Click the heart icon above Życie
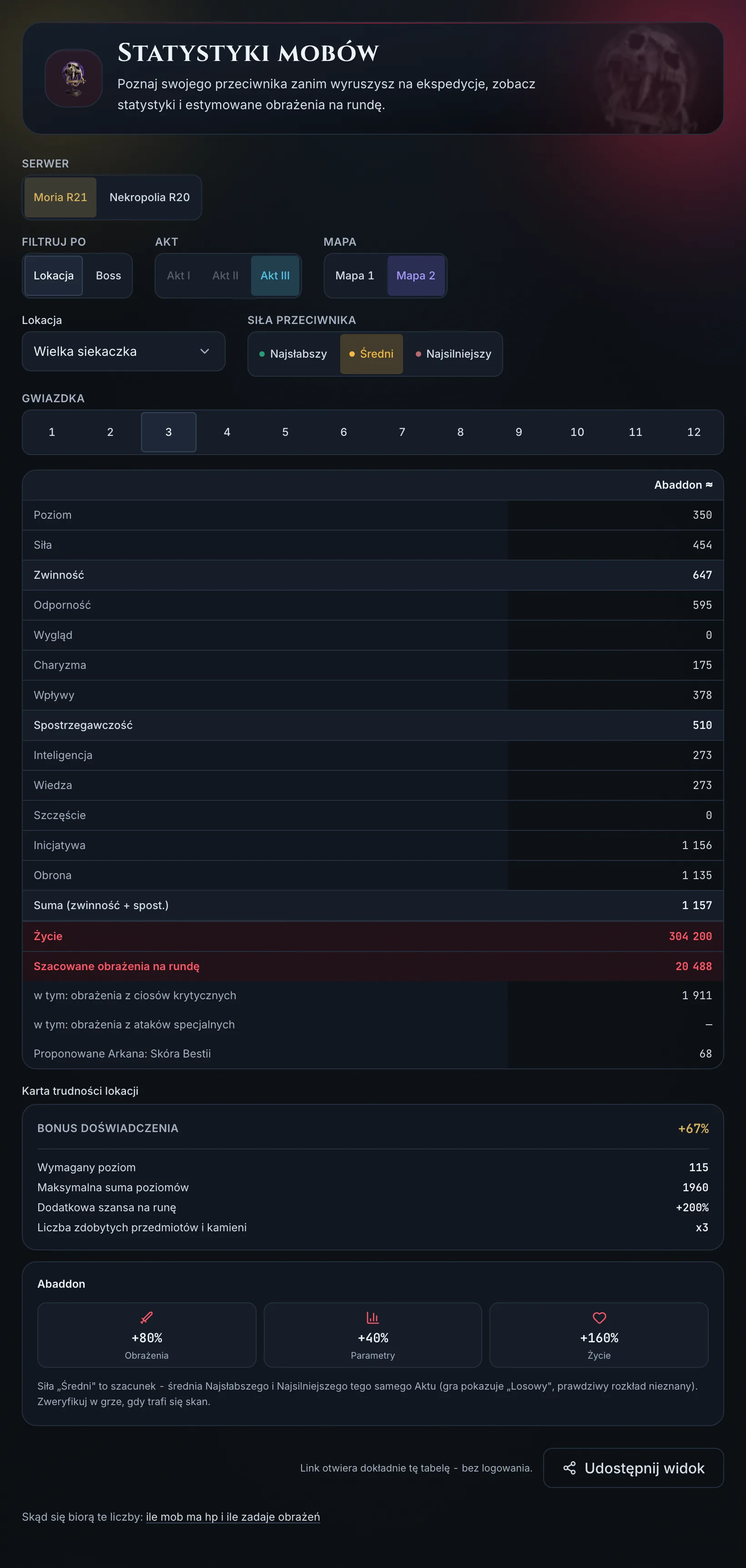Image resolution: width=746 pixels, height=1568 pixels. [600, 1318]
